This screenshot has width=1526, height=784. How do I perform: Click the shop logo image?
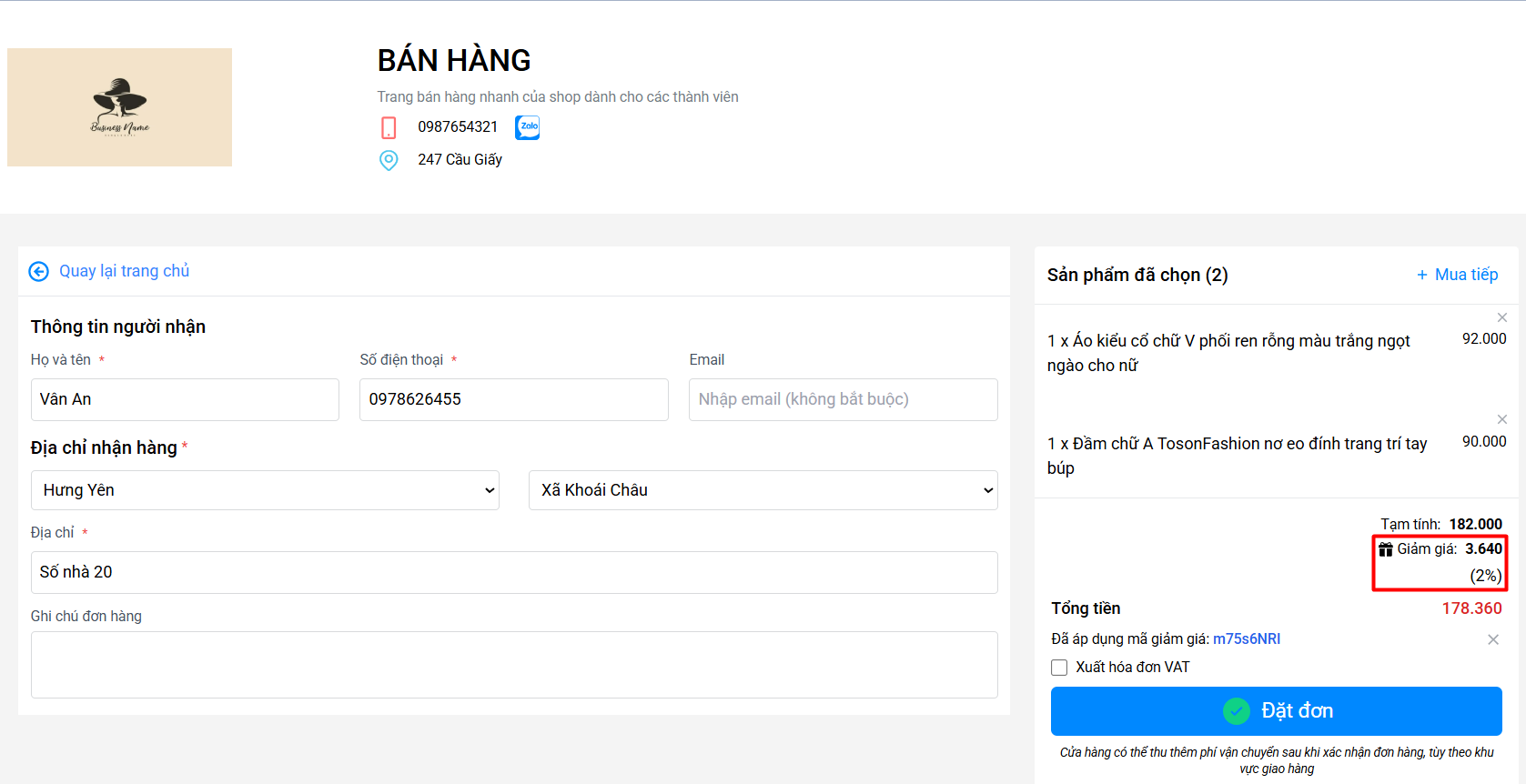(119, 107)
